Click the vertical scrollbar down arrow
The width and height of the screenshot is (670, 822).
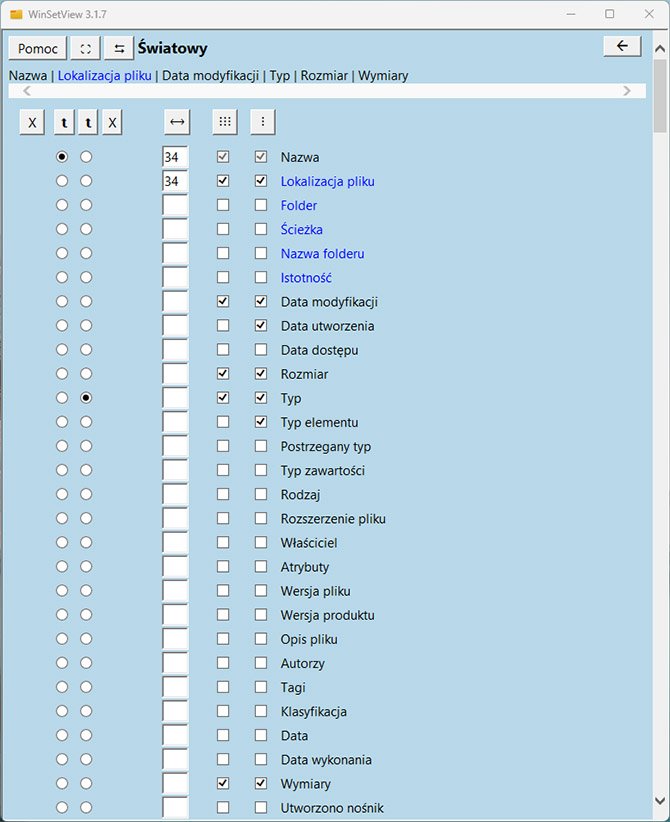pyautogui.click(x=660, y=800)
